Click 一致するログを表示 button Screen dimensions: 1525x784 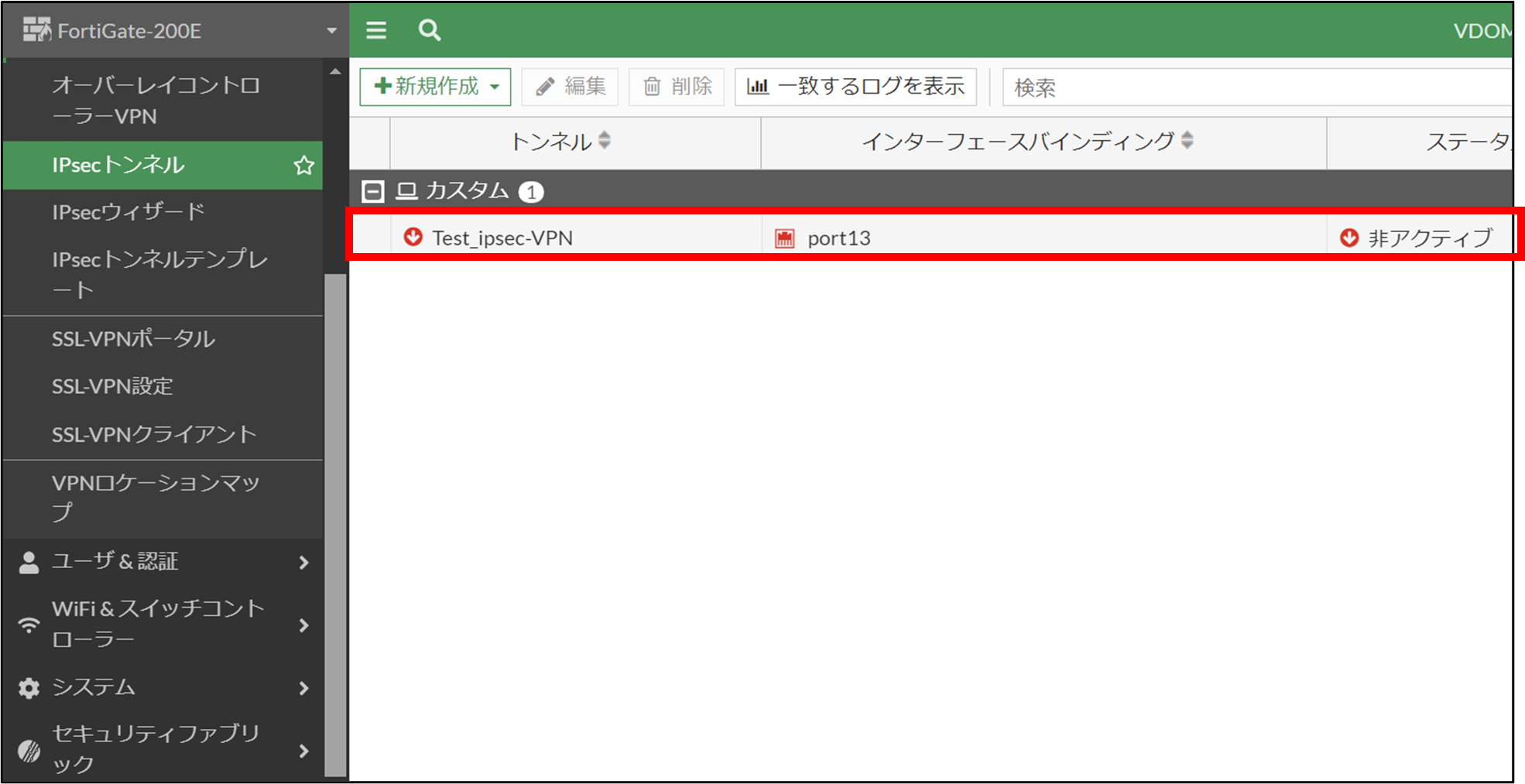(855, 87)
